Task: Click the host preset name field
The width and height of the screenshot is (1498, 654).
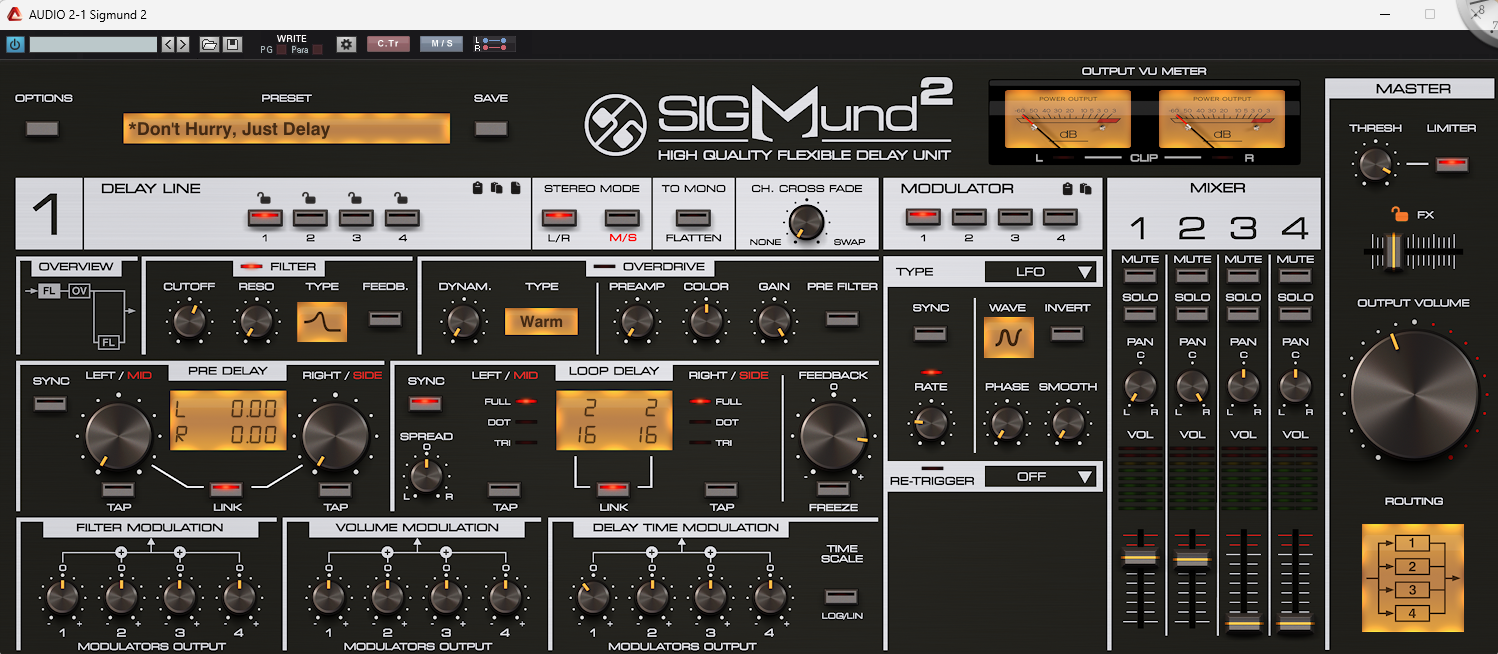Action: coord(93,44)
